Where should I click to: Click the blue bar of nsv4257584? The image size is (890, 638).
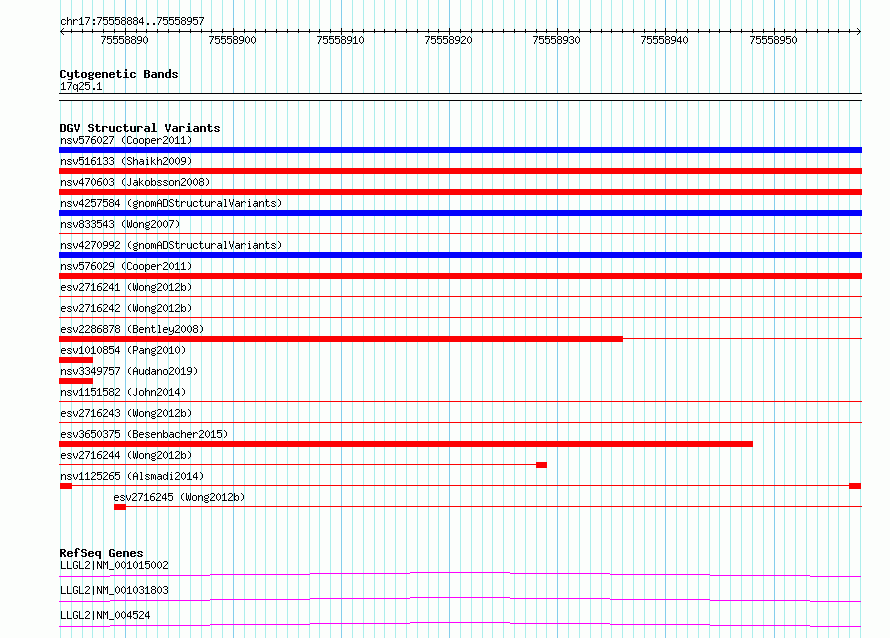[x=460, y=213]
